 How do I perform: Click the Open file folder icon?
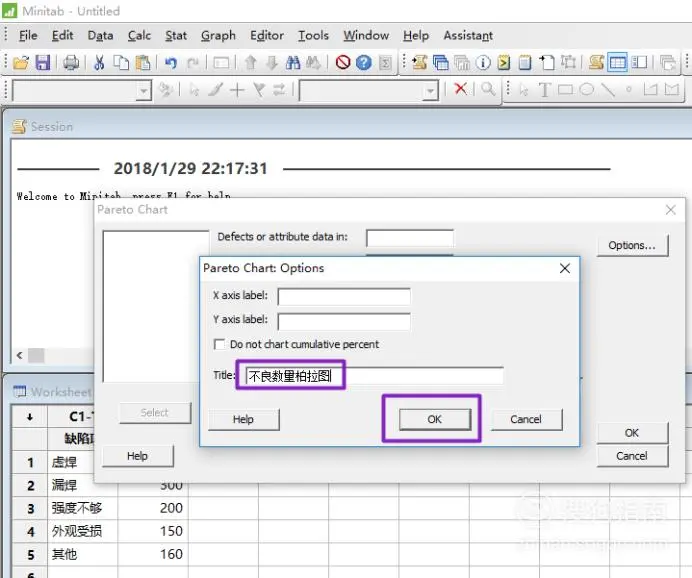pyautogui.click(x=20, y=62)
